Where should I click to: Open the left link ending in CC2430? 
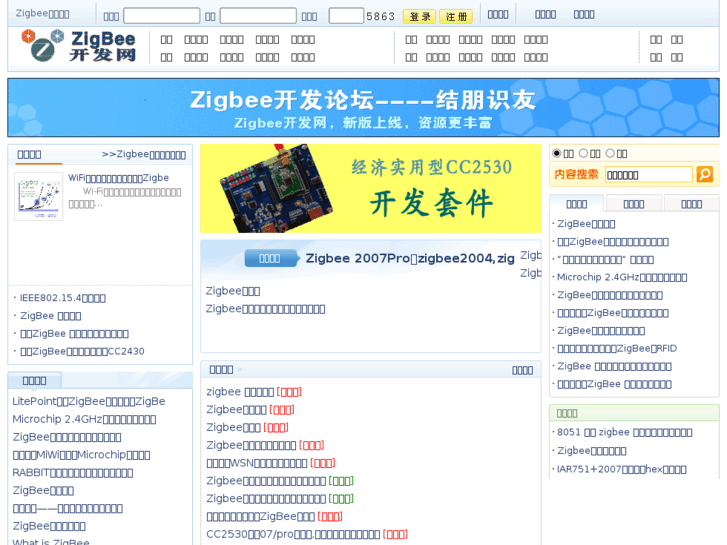point(82,351)
